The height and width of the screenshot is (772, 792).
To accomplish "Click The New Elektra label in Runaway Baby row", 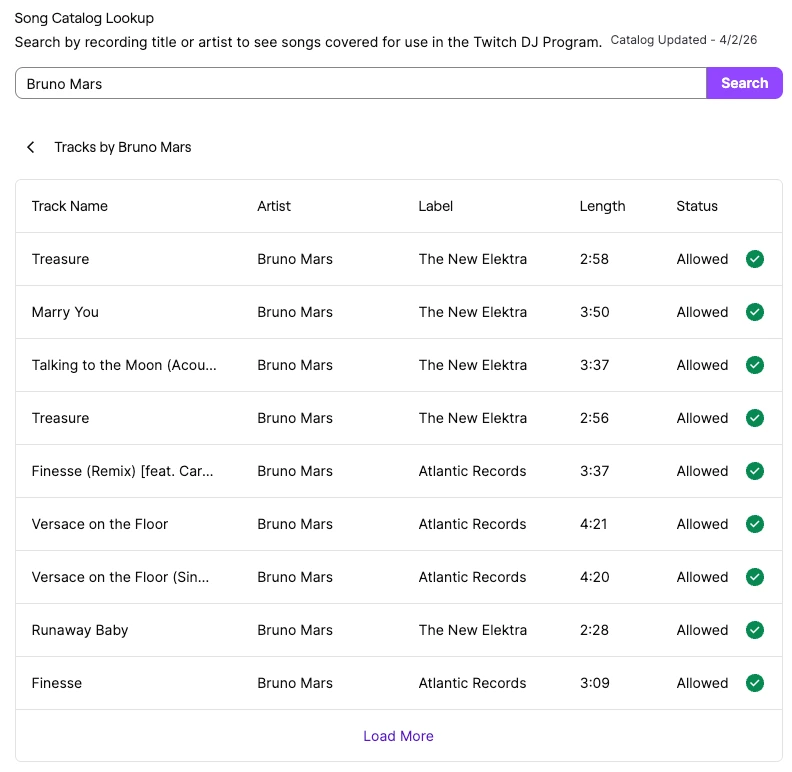I will tap(473, 631).
